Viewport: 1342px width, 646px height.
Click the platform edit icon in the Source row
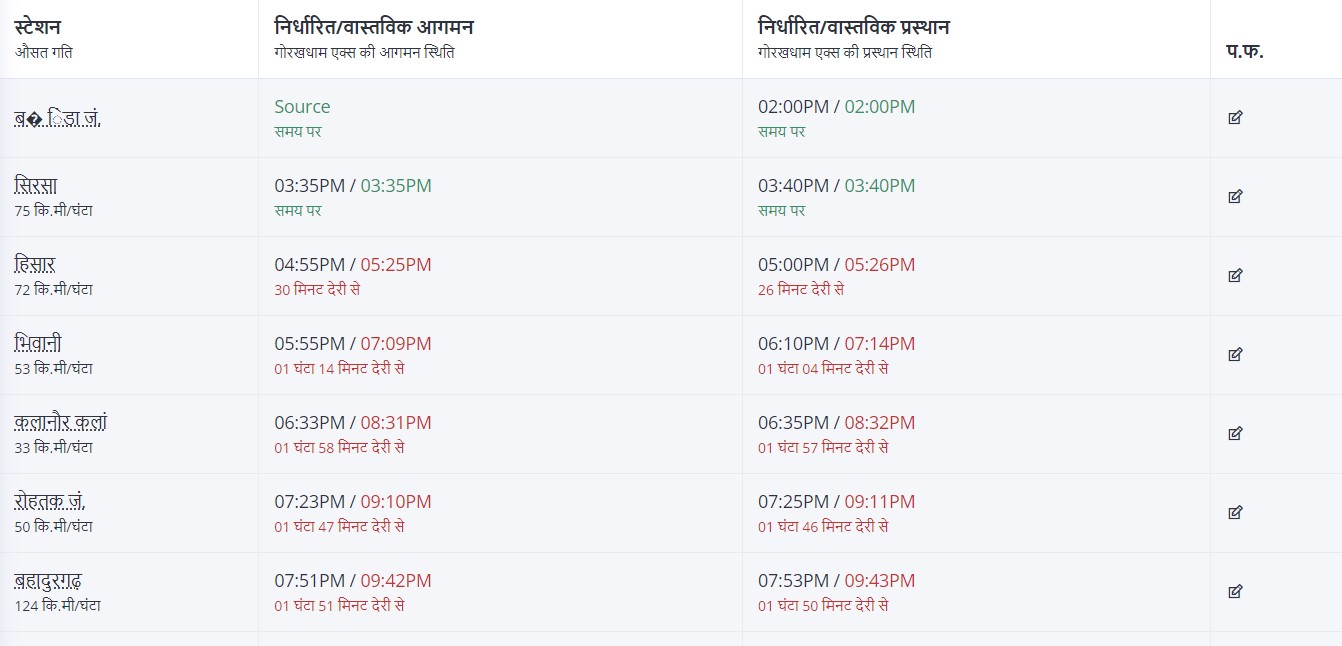(1235, 118)
